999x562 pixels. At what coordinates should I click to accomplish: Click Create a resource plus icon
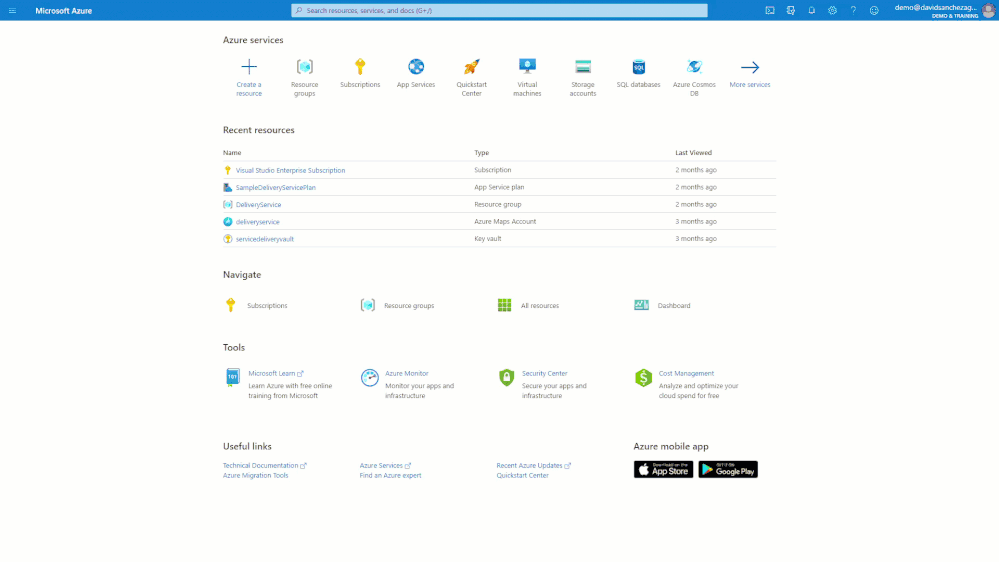pos(249,67)
